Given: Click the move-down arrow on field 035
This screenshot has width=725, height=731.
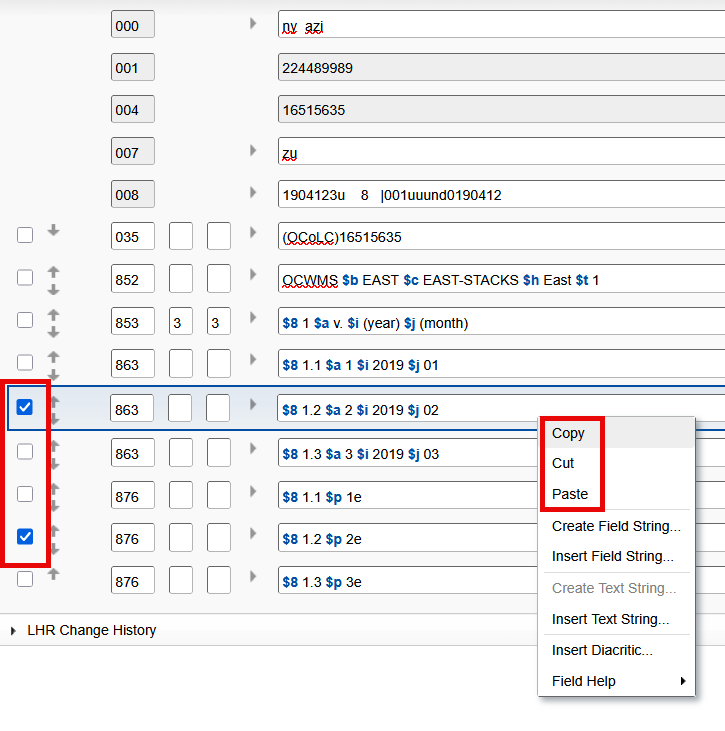Looking at the screenshot, I should tap(54, 231).
